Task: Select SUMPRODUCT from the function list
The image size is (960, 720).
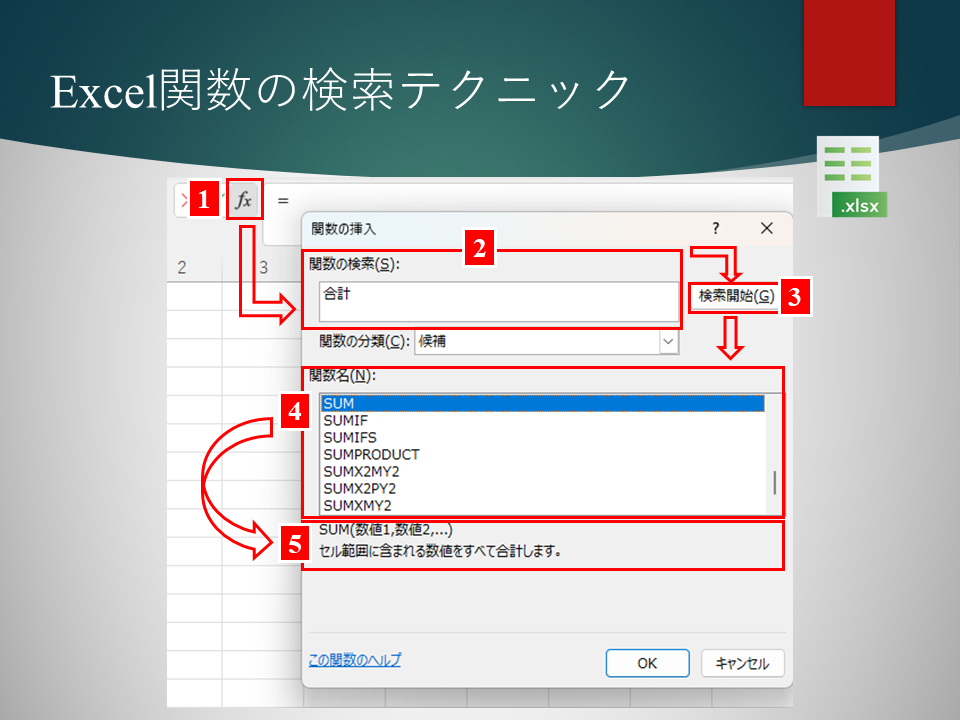Action: pos(371,454)
